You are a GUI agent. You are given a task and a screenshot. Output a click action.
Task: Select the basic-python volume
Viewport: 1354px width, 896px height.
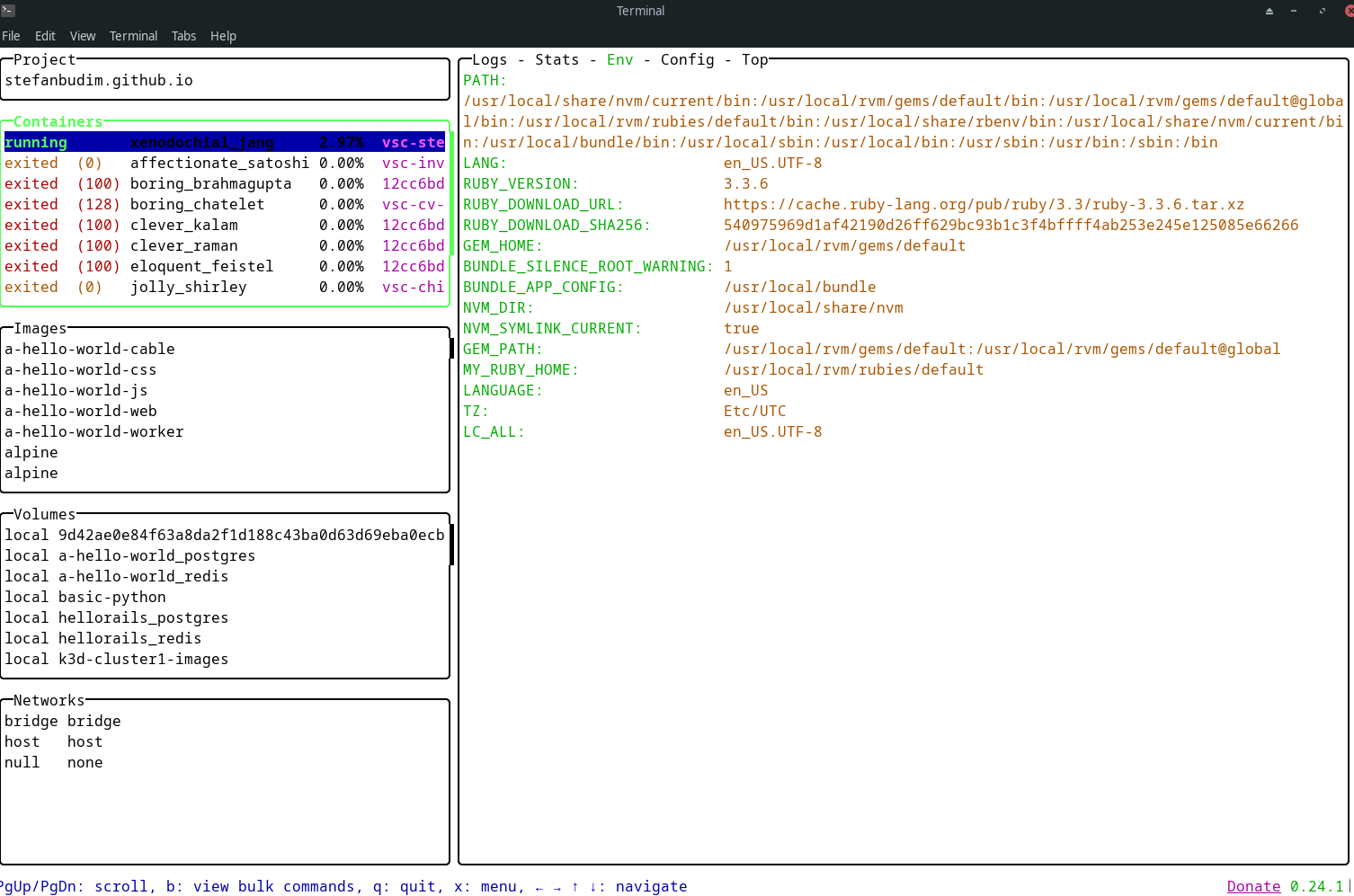click(111, 598)
